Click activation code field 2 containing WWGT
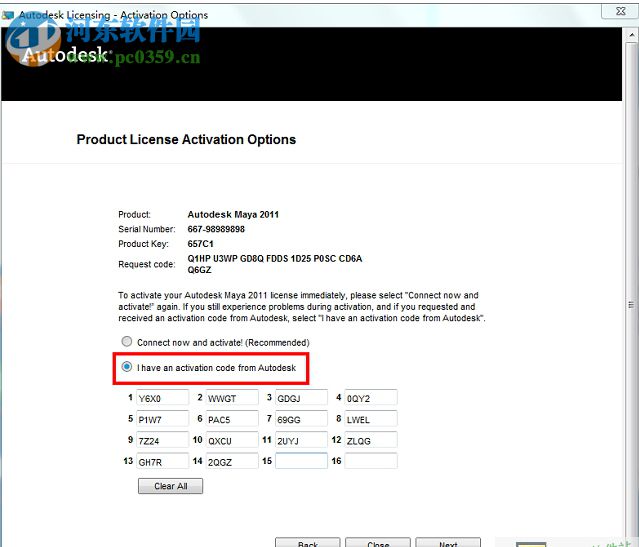 (x=232, y=397)
